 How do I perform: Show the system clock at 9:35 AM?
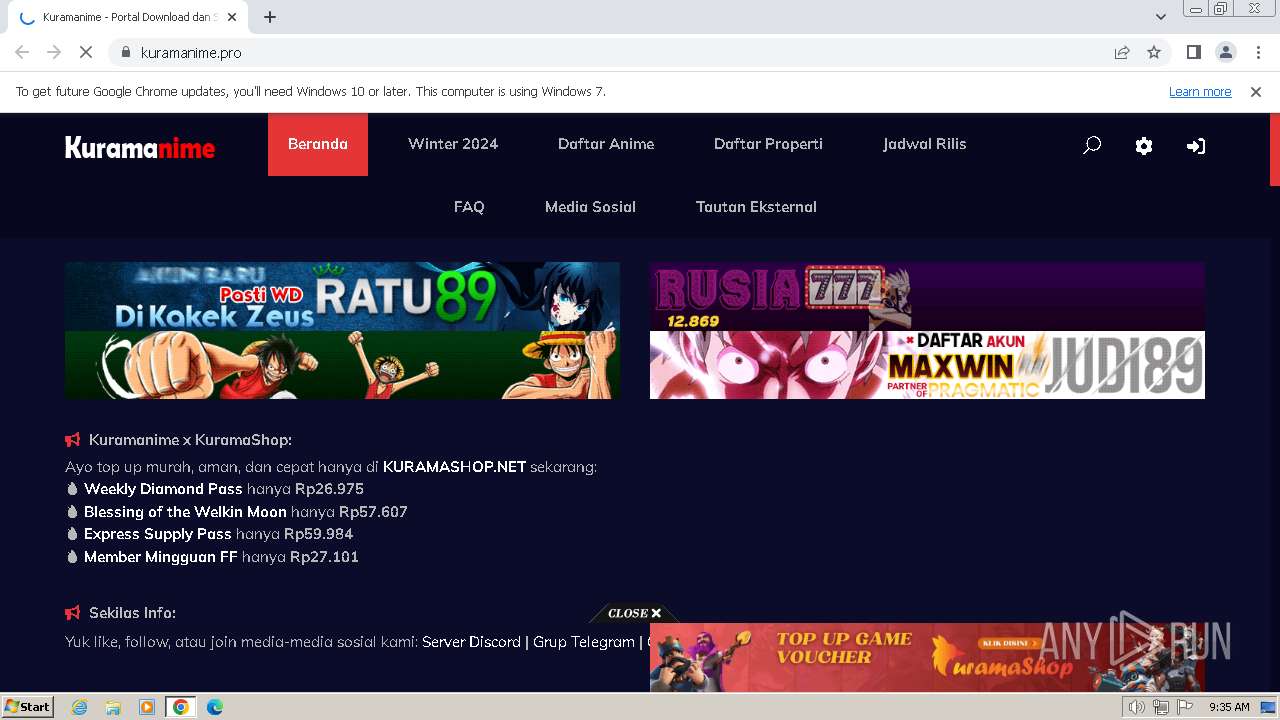point(1229,707)
